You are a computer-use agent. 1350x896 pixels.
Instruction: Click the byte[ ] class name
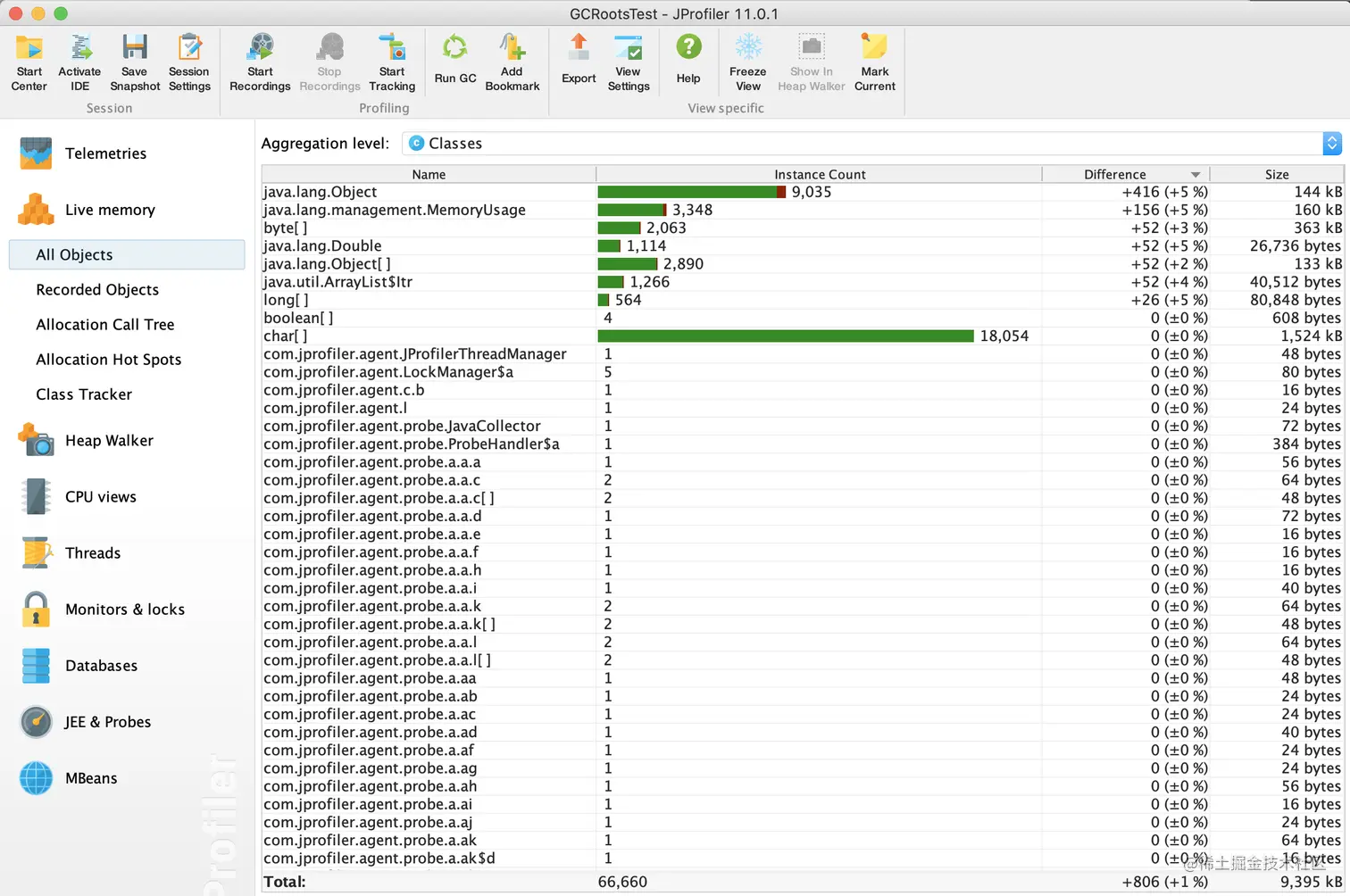click(286, 228)
